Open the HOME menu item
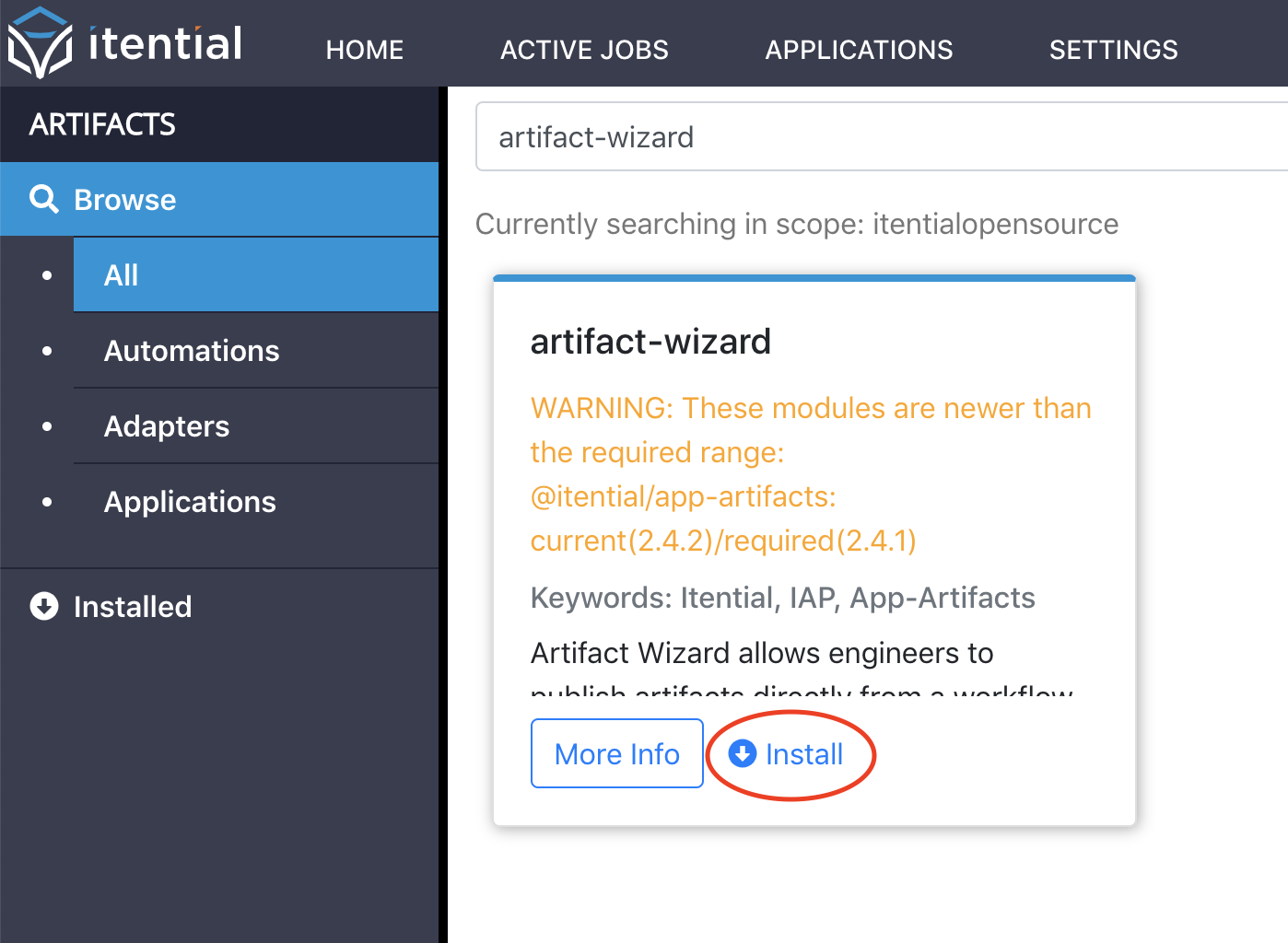Viewport: 1288px width, 943px height. coord(365,50)
